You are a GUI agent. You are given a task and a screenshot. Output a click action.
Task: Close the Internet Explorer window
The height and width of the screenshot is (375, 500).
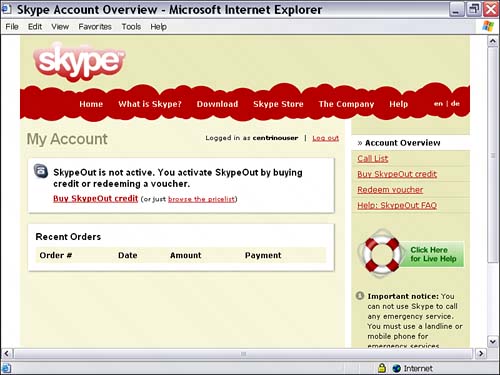[491, 9]
